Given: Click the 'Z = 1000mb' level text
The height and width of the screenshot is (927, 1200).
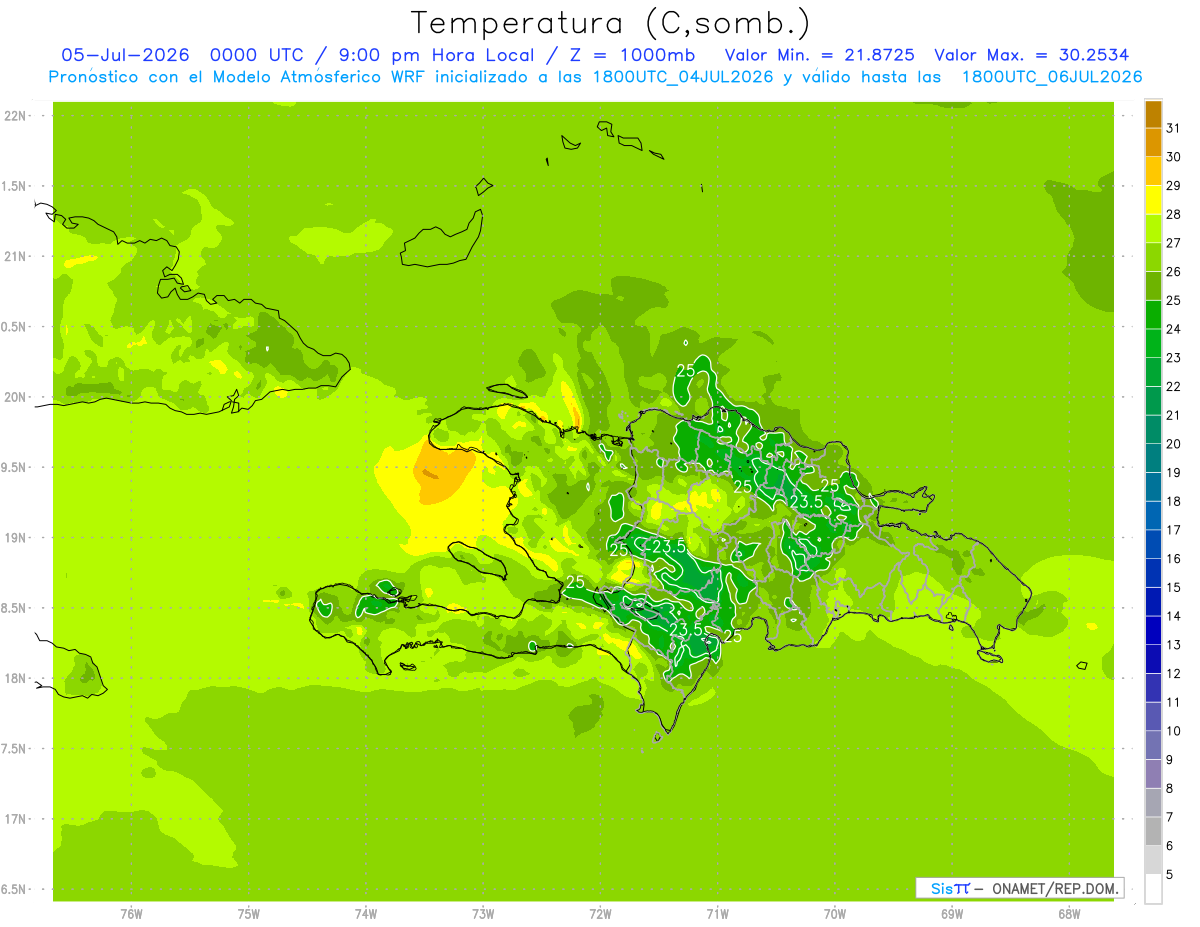Looking at the screenshot, I should point(633,55).
